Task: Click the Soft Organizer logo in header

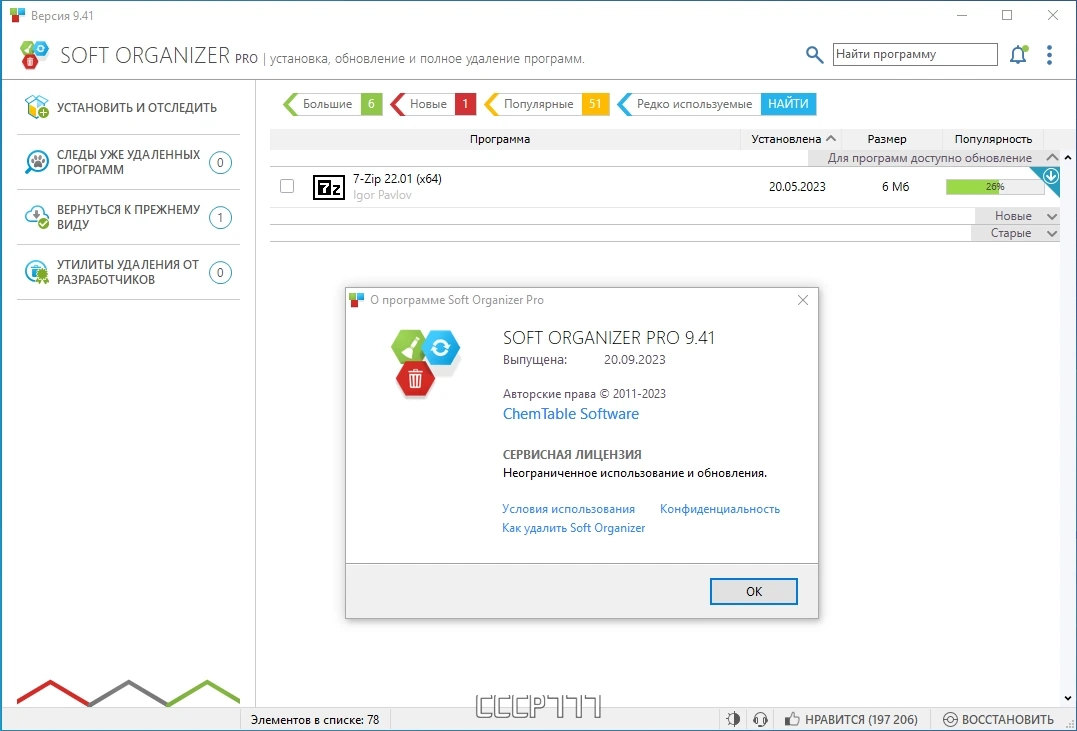Action: coord(34,55)
